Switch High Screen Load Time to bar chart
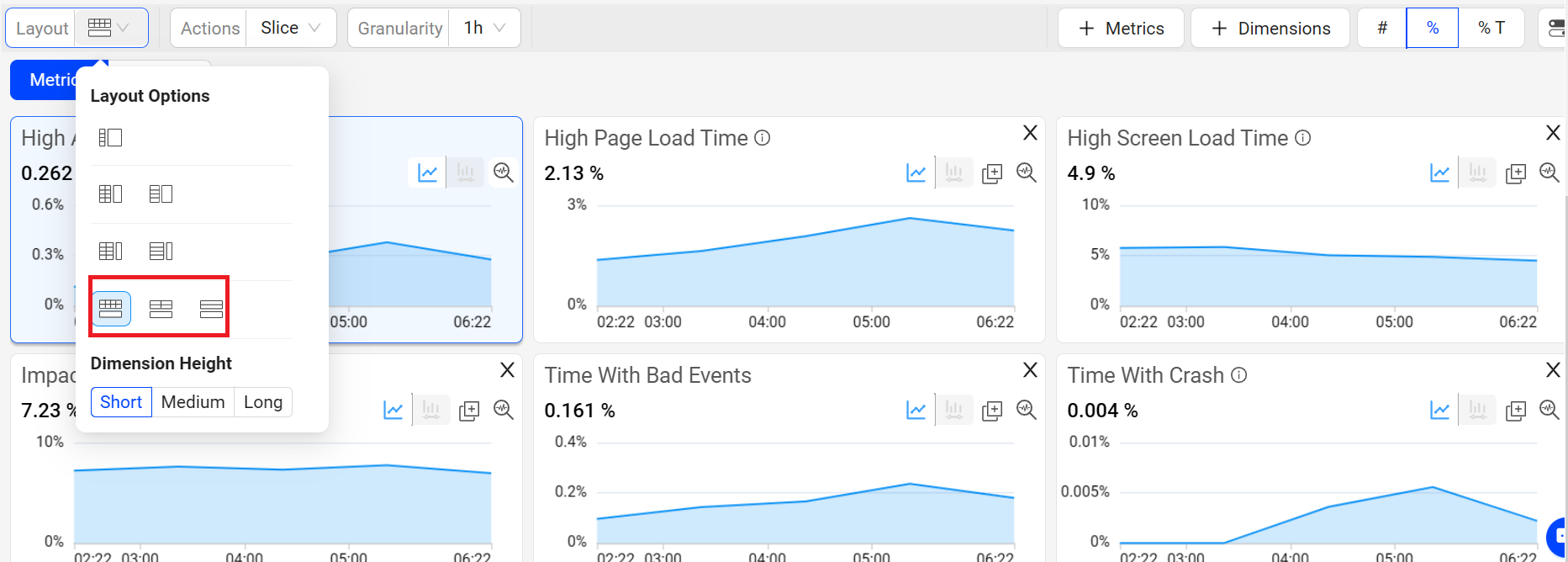1568x562 pixels. click(1477, 172)
